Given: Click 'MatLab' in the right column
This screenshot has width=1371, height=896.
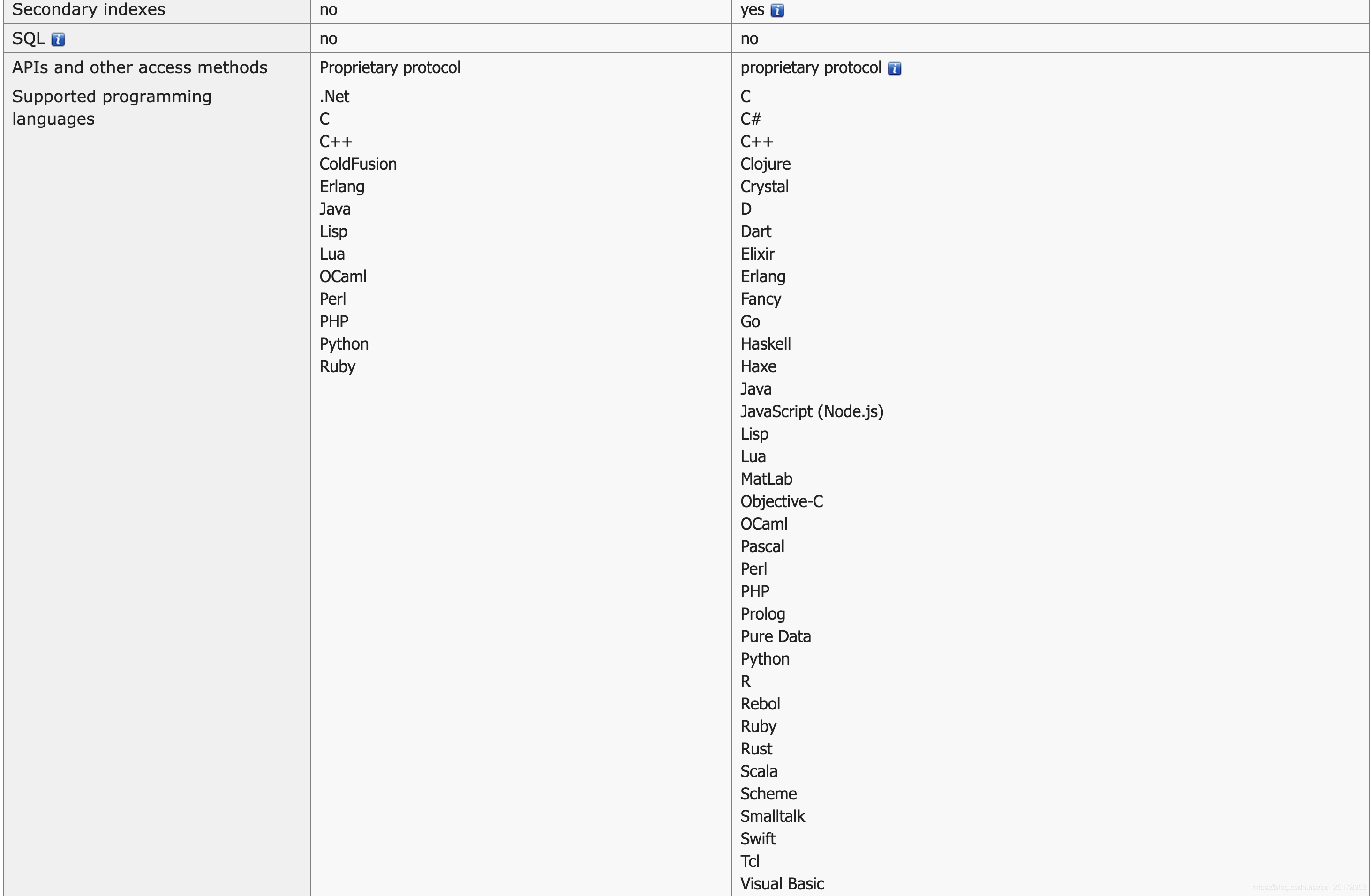Looking at the screenshot, I should point(767,479).
